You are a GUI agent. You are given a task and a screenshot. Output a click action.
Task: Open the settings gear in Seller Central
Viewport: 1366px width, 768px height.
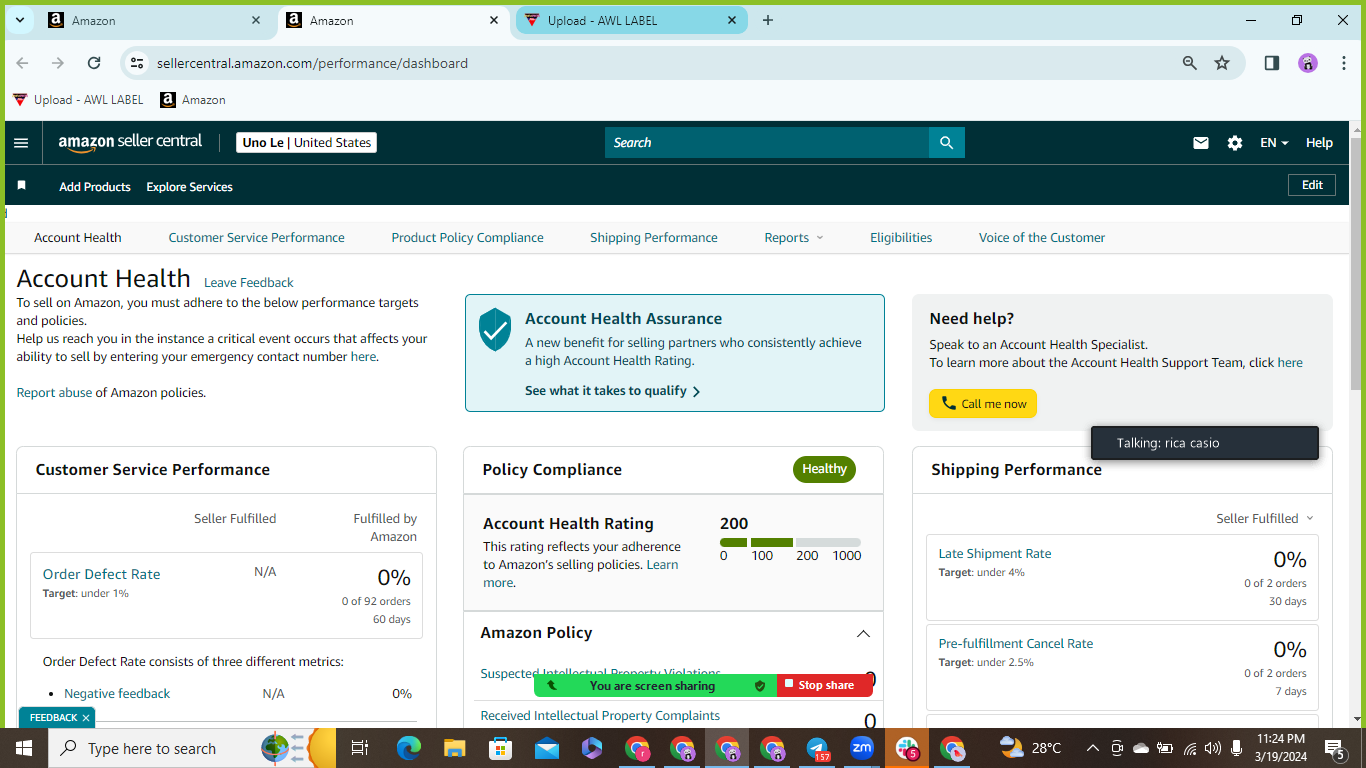click(1235, 143)
